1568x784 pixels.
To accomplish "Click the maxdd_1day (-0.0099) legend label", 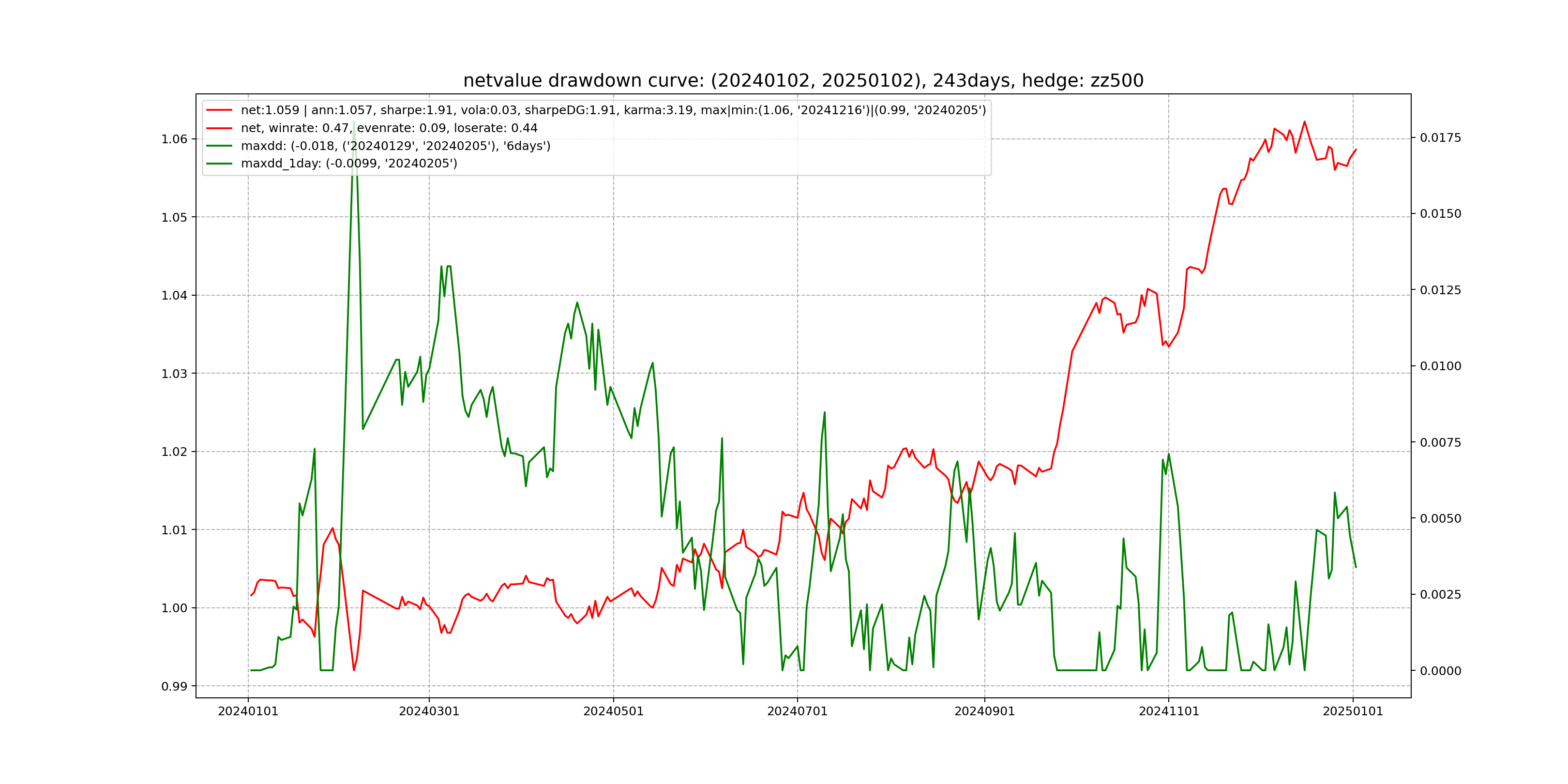I will pos(349,164).
